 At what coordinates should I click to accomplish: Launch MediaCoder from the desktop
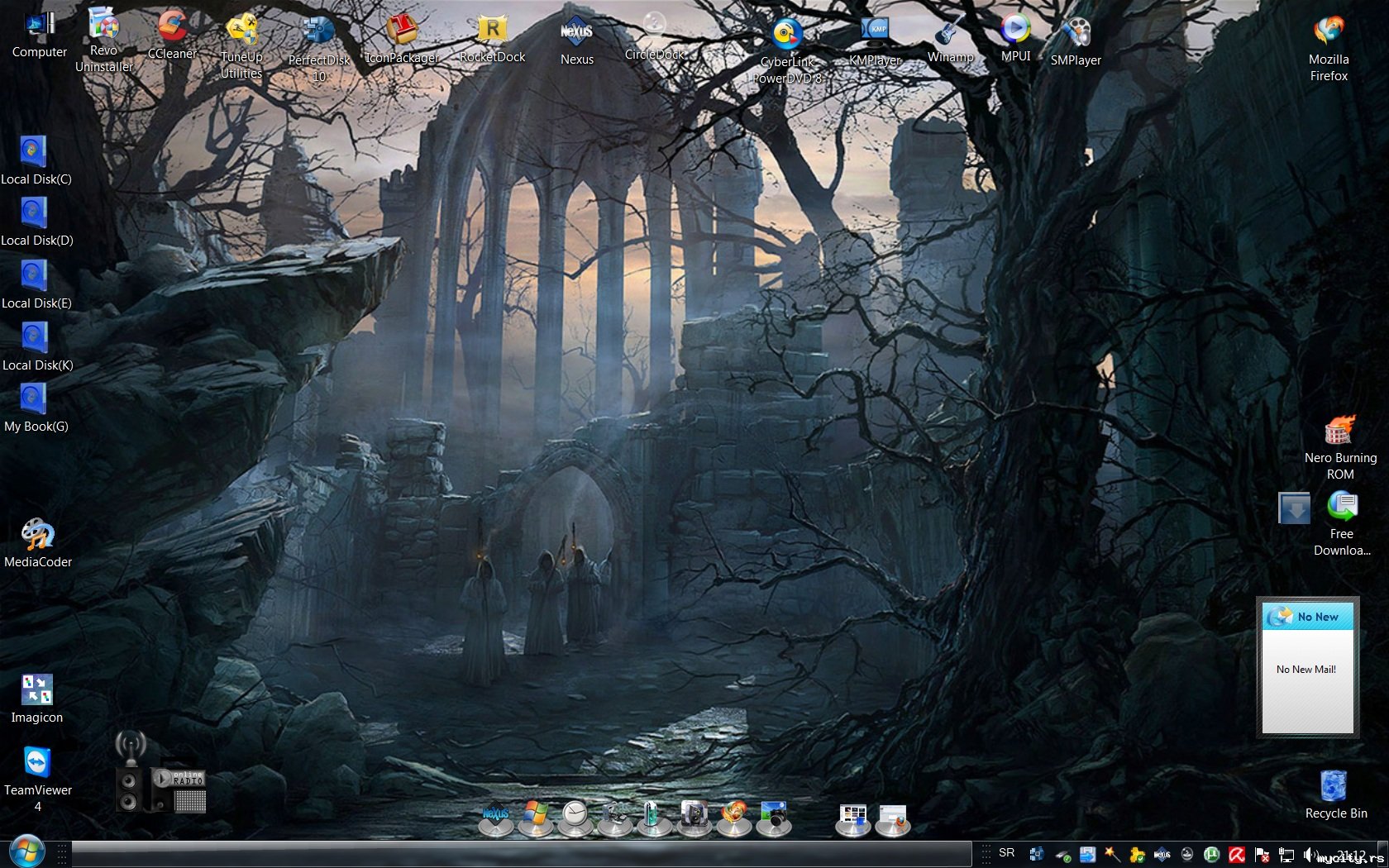click(38, 543)
